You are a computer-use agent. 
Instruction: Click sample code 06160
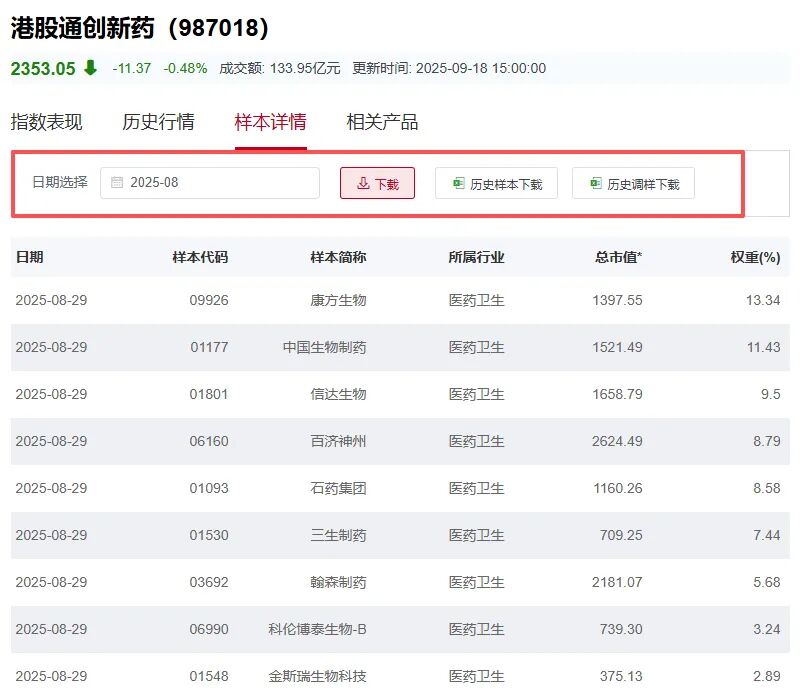(209, 441)
